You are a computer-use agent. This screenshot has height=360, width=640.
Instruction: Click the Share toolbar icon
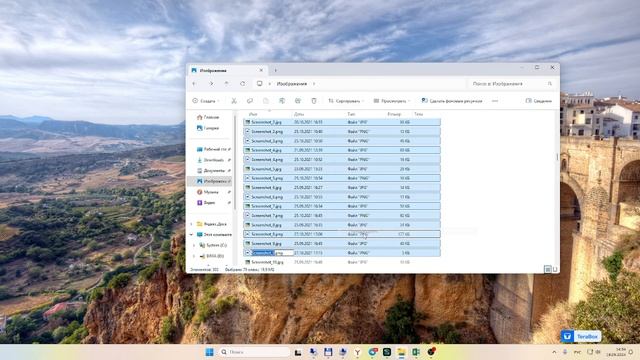(298, 101)
